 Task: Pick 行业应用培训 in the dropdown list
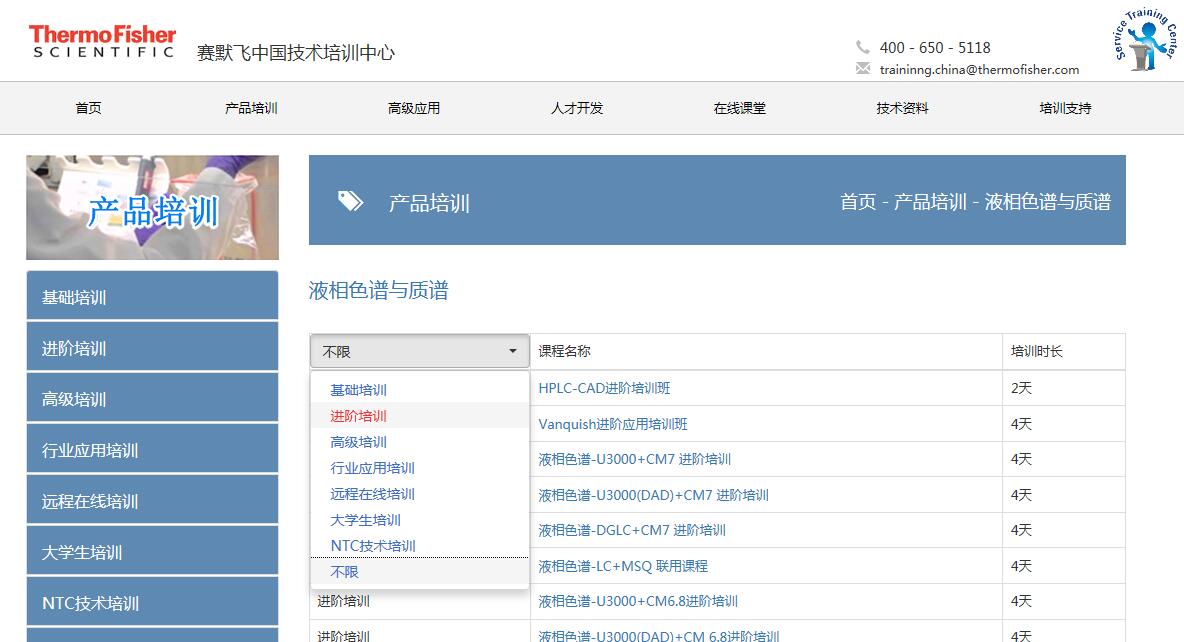coord(419,468)
